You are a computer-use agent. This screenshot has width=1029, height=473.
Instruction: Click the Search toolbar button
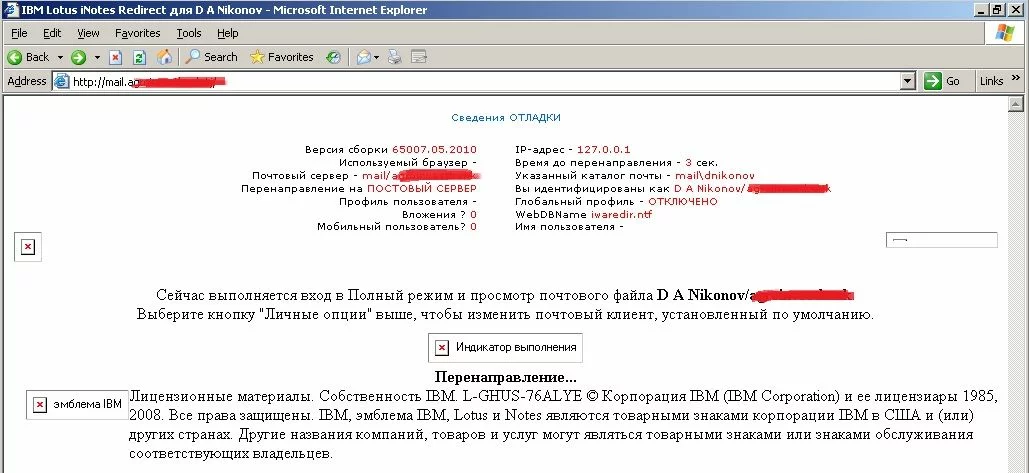pyautogui.click(x=212, y=57)
